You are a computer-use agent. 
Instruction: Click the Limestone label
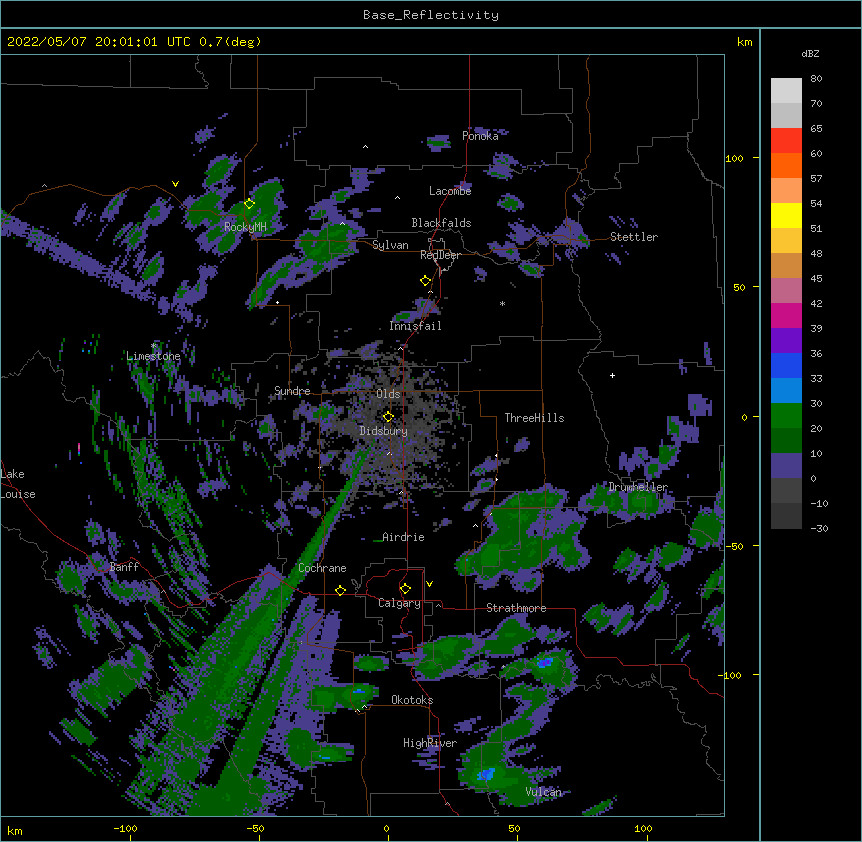(153, 356)
